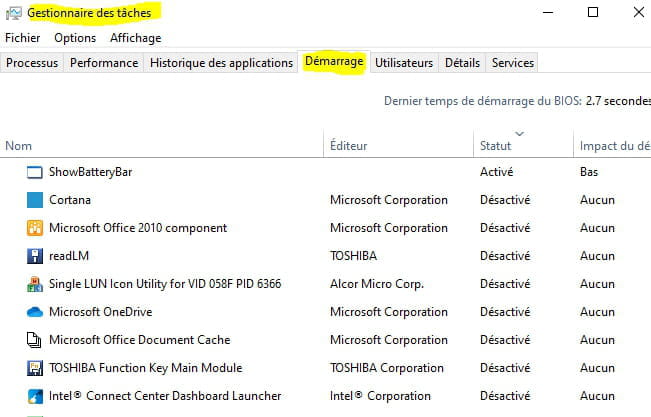Select Microsoft Office Document Cache entry
Screen dimensions: 651x417
point(140,340)
